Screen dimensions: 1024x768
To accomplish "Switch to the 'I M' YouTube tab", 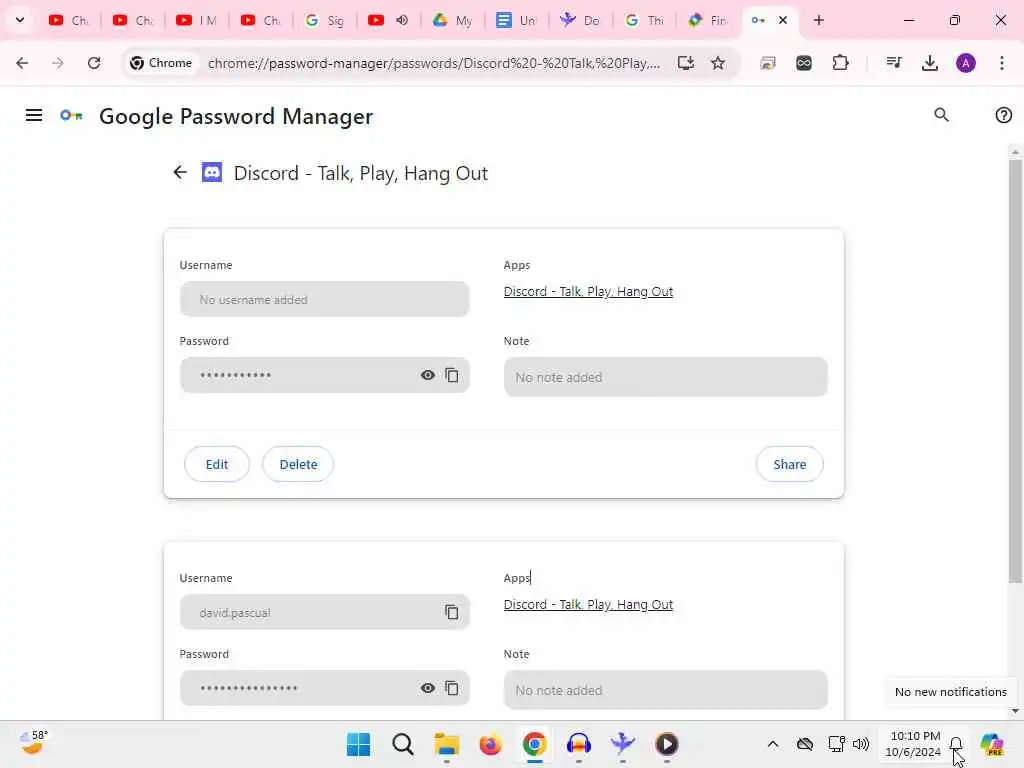I will pyautogui.click(x=197, y=20).
